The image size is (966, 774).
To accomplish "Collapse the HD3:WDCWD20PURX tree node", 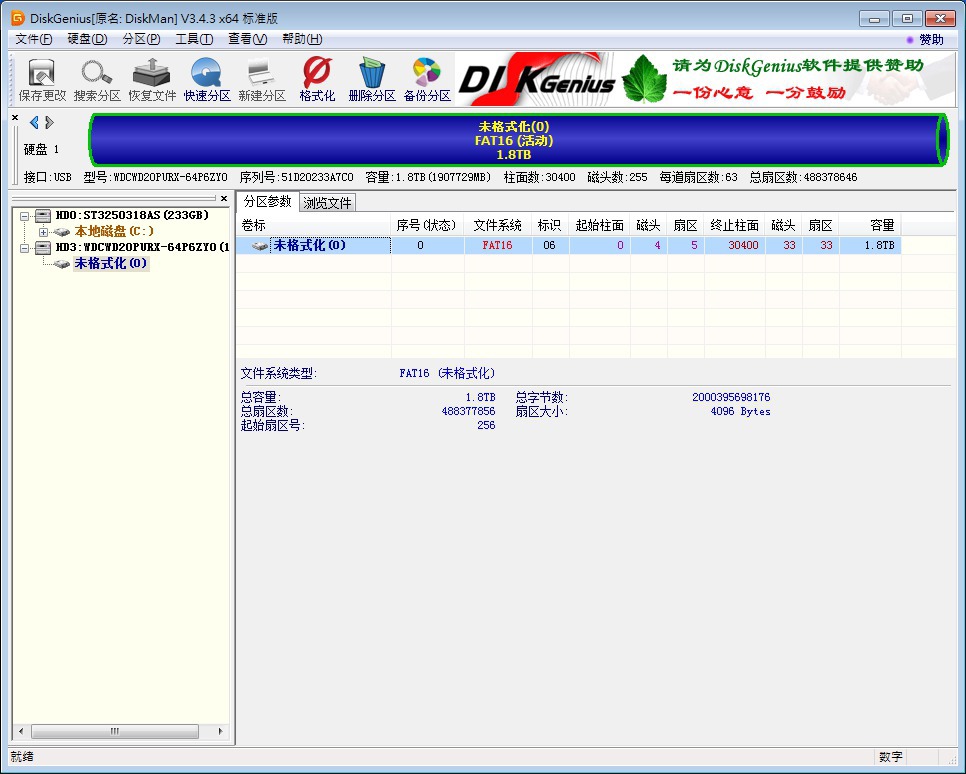I will [24, 248].
